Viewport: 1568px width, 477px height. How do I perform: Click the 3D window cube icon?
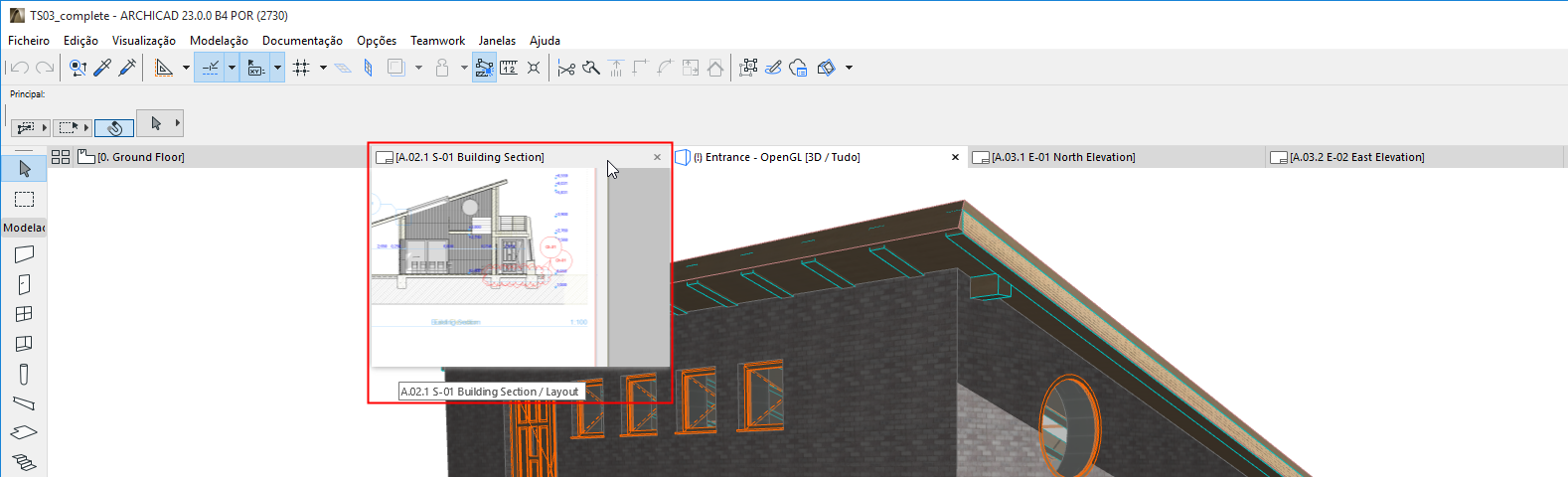pos(826,68)
